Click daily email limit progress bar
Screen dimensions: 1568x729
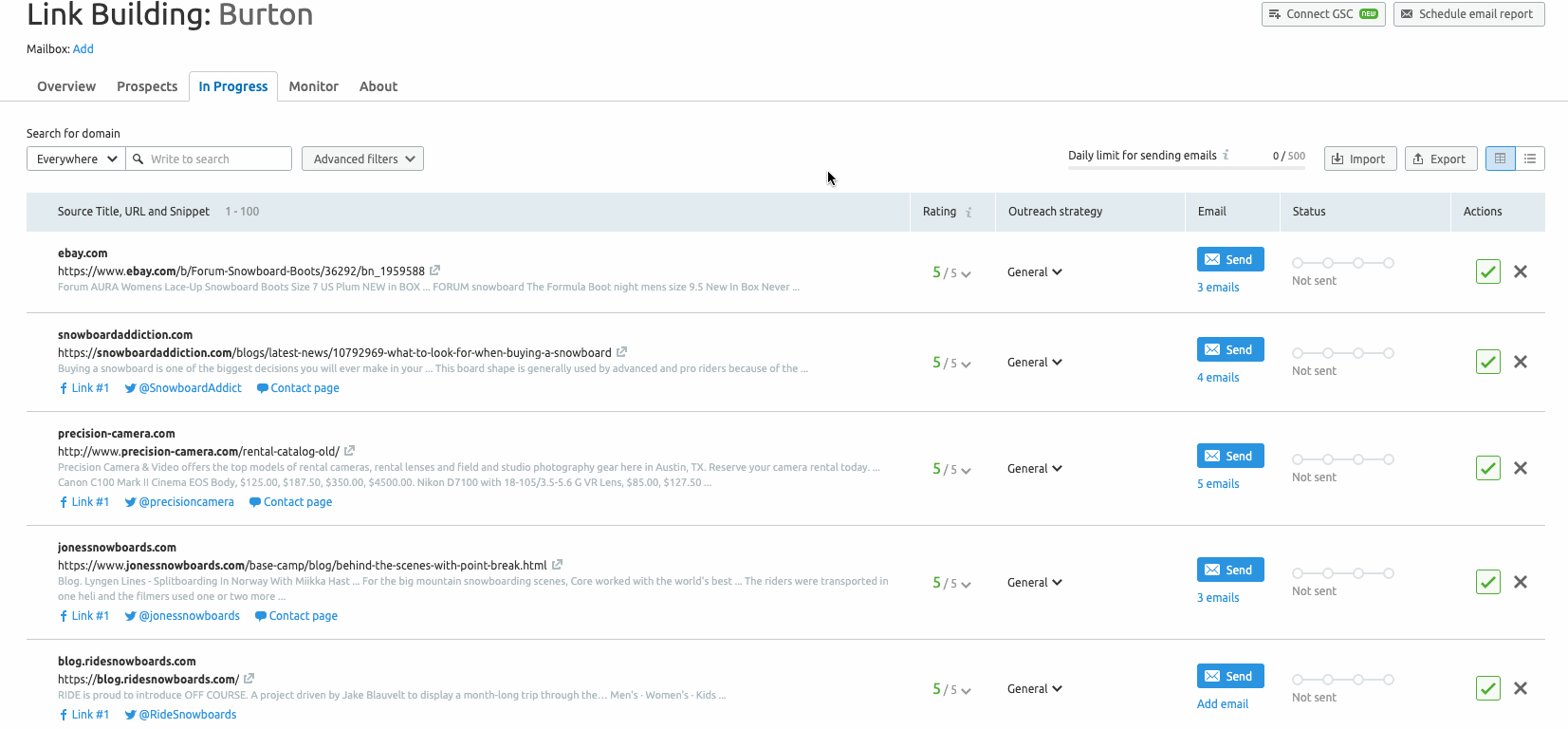tap(1187, 168)
